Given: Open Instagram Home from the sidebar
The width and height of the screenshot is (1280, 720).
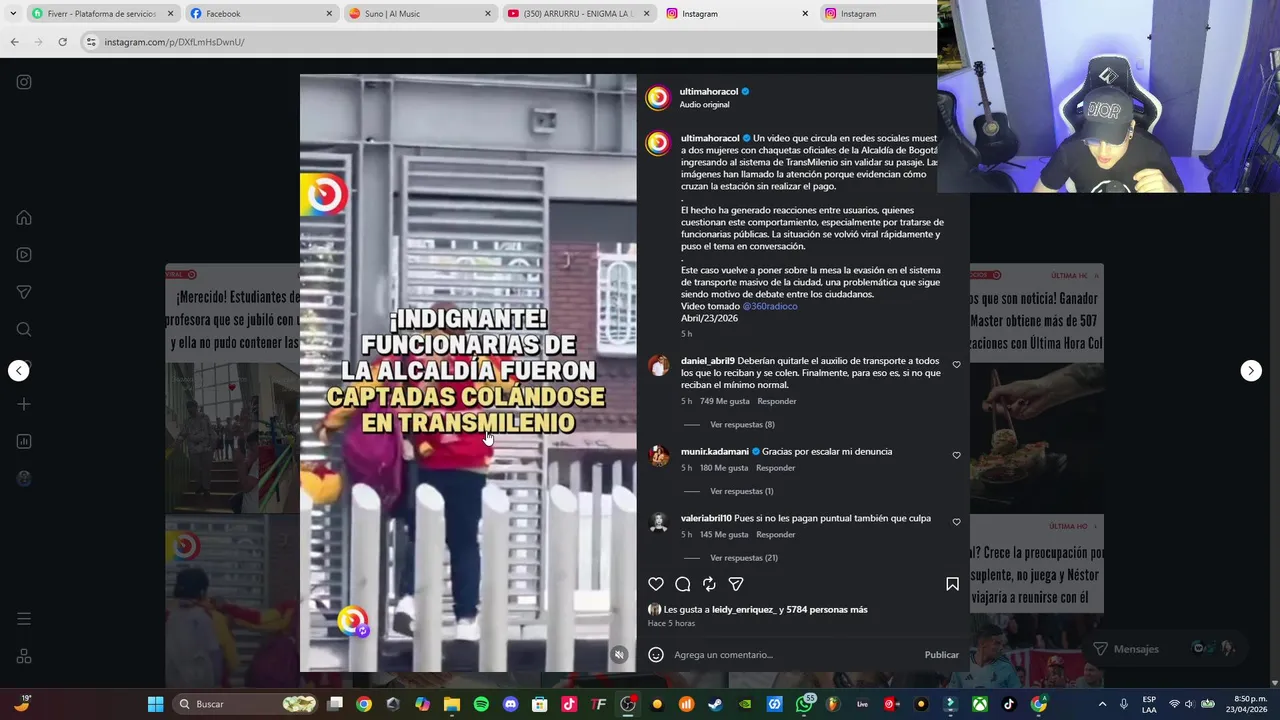Looking at the screenshot, I should point(24,218).
